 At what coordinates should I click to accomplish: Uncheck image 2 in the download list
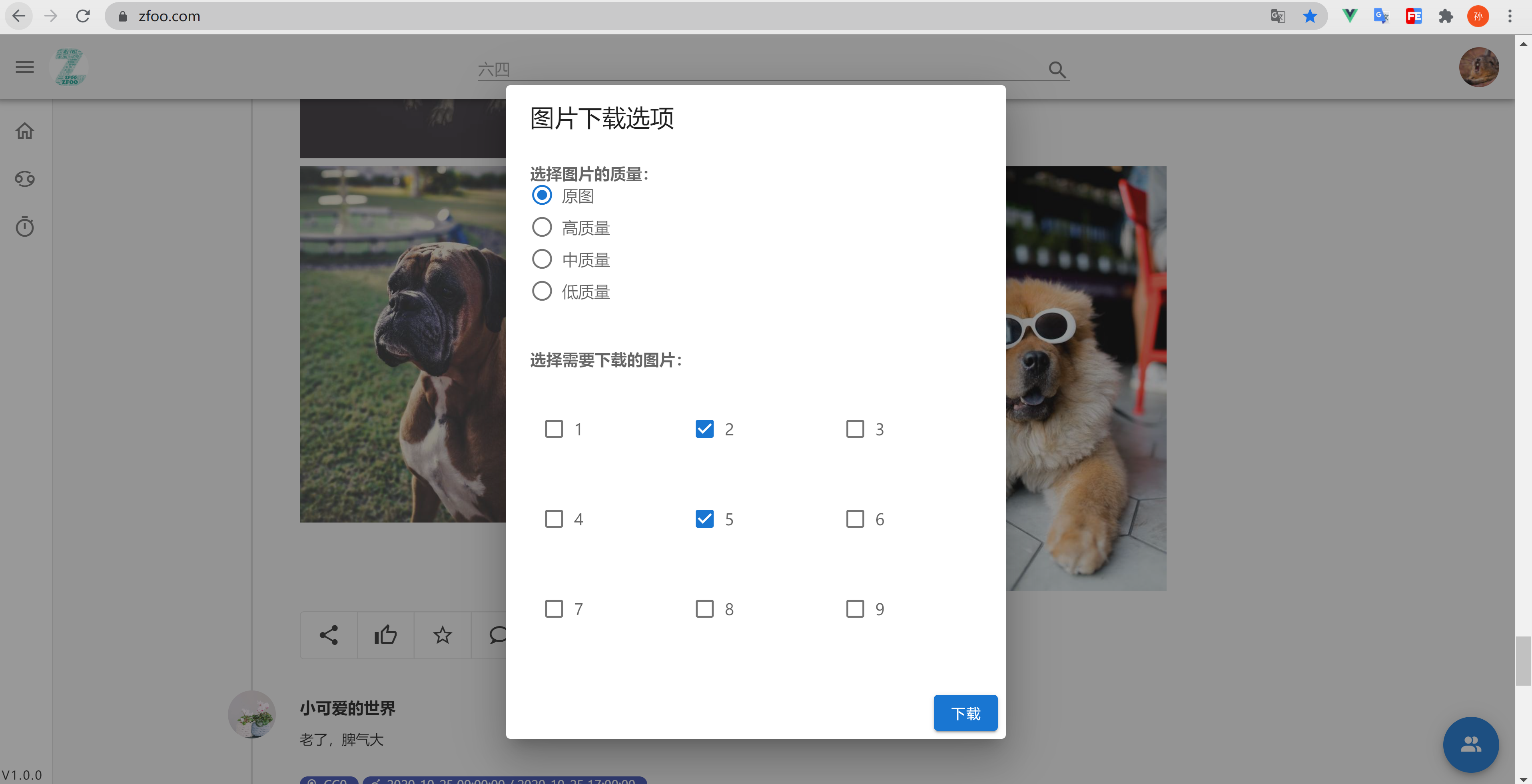705,429
